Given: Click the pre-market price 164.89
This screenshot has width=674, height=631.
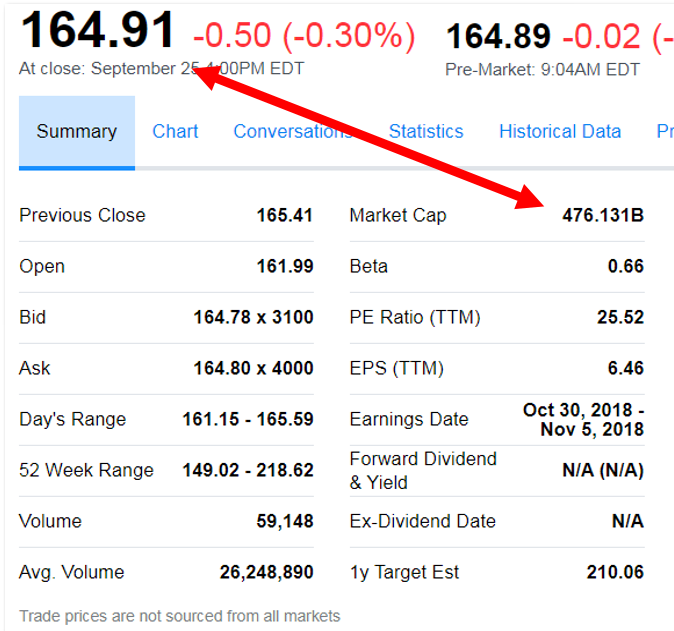Looking at the screenshot, I should click(498, 37).
